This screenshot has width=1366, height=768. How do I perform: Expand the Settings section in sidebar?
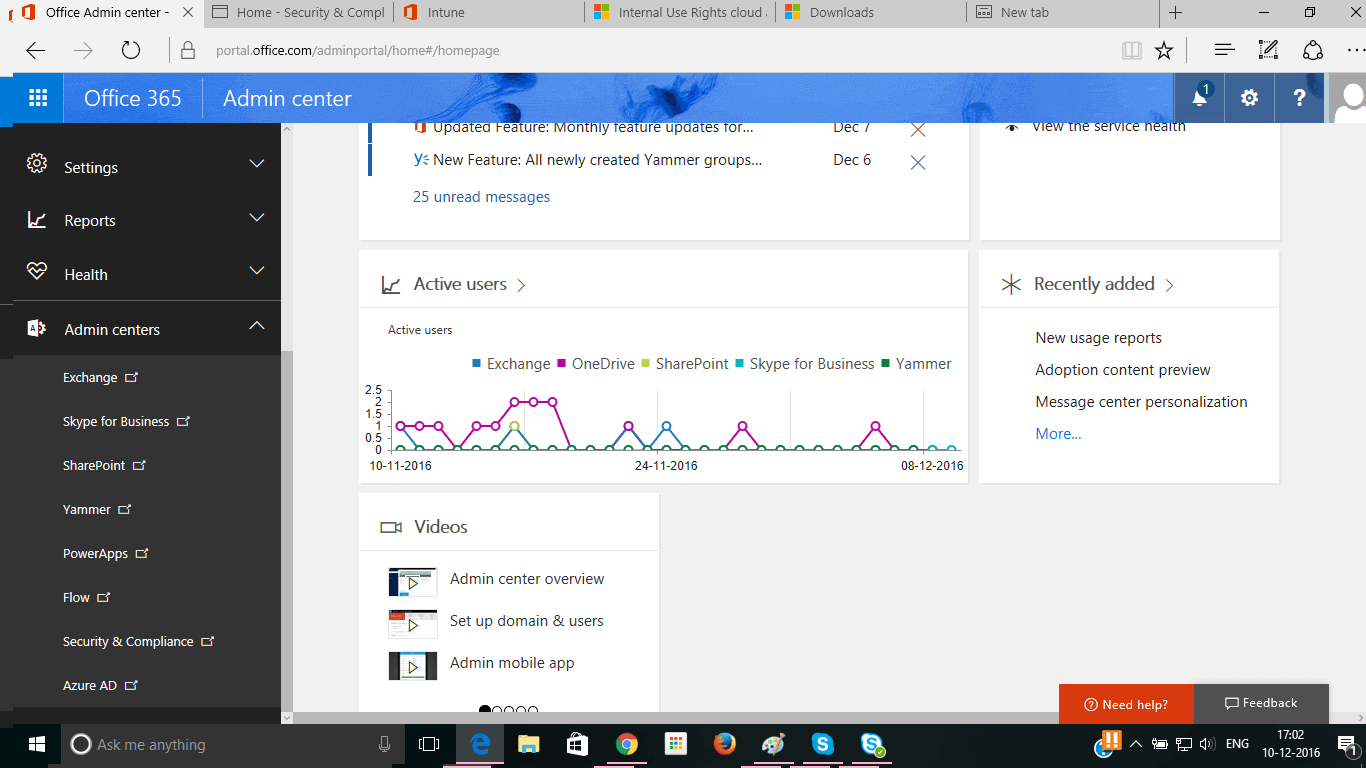257,164
